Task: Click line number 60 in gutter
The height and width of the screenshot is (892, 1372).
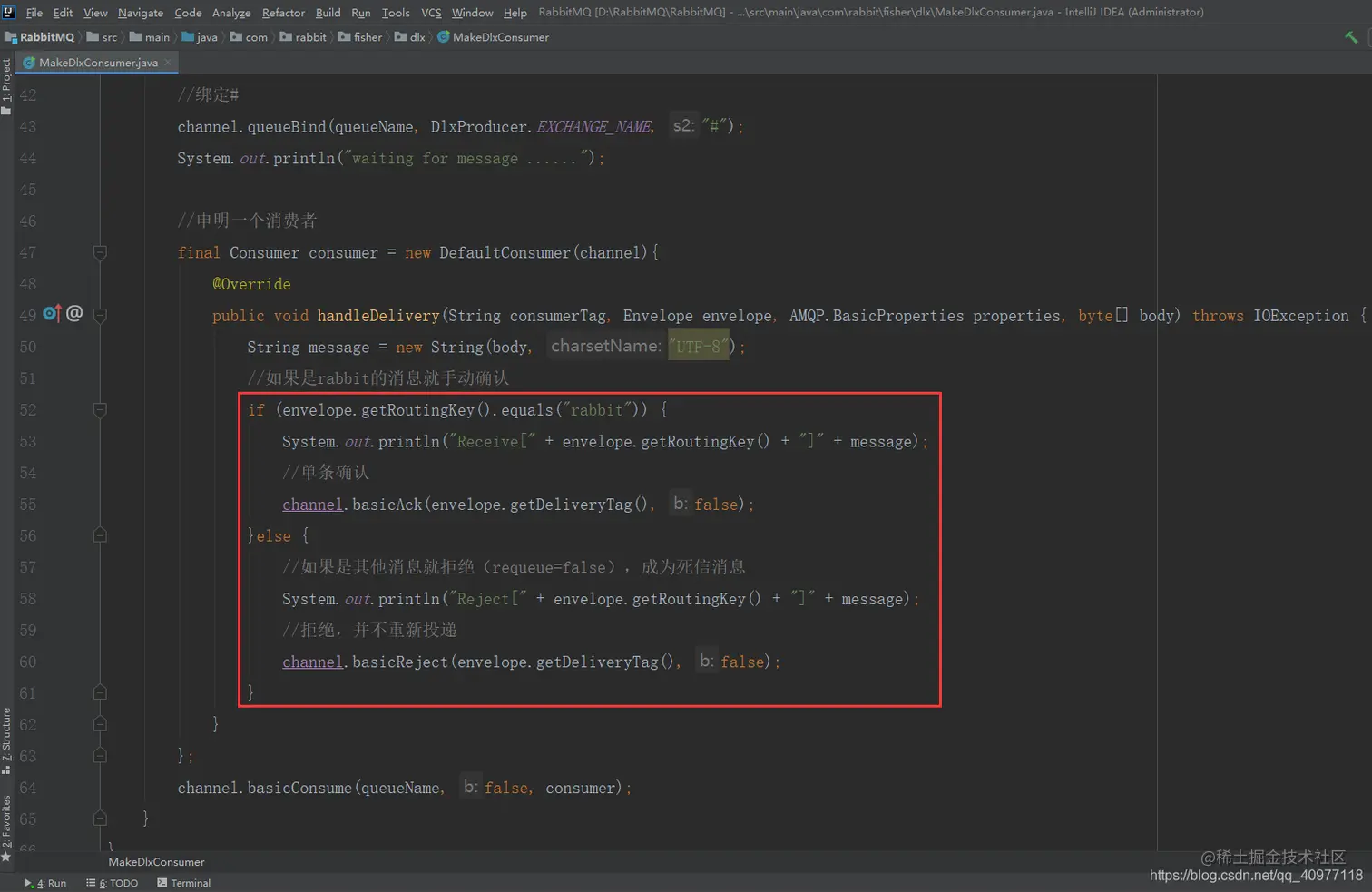Action: tap(28, 662)
